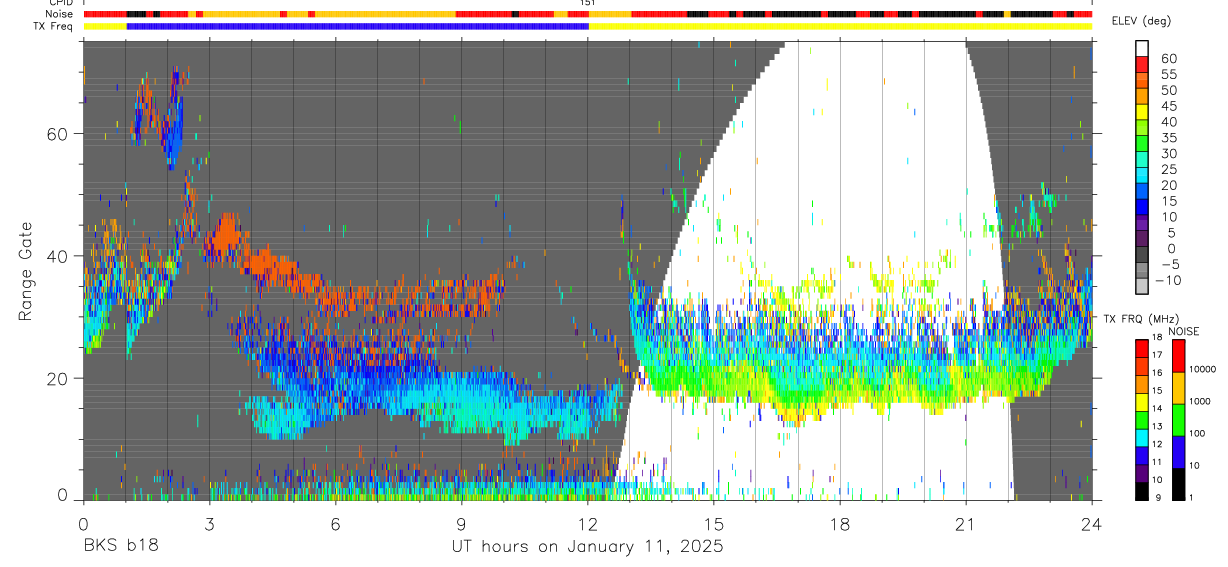Pick the blue swatch in the NOISE legend

point(1177,451)
